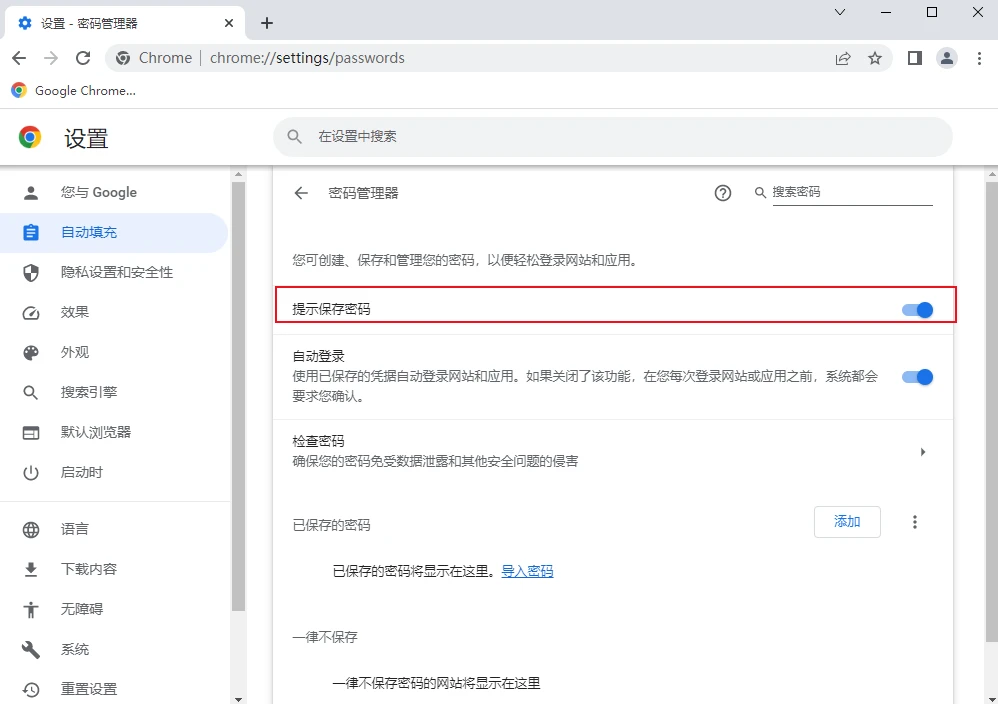
Task: Reload the page with refresh icon
Action: [x=83, y=58]
